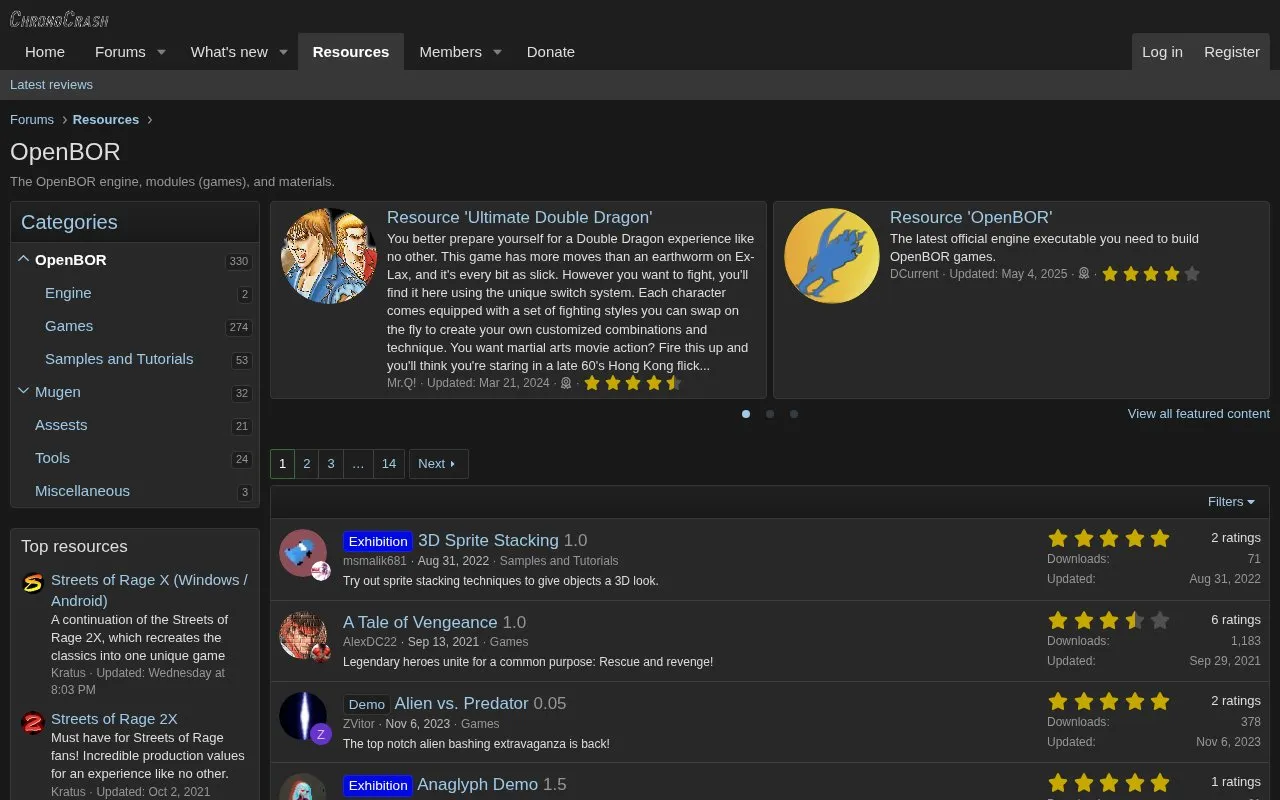Expand the What's new dropdown arrow

pyautogui.click(x=283, y=52)
